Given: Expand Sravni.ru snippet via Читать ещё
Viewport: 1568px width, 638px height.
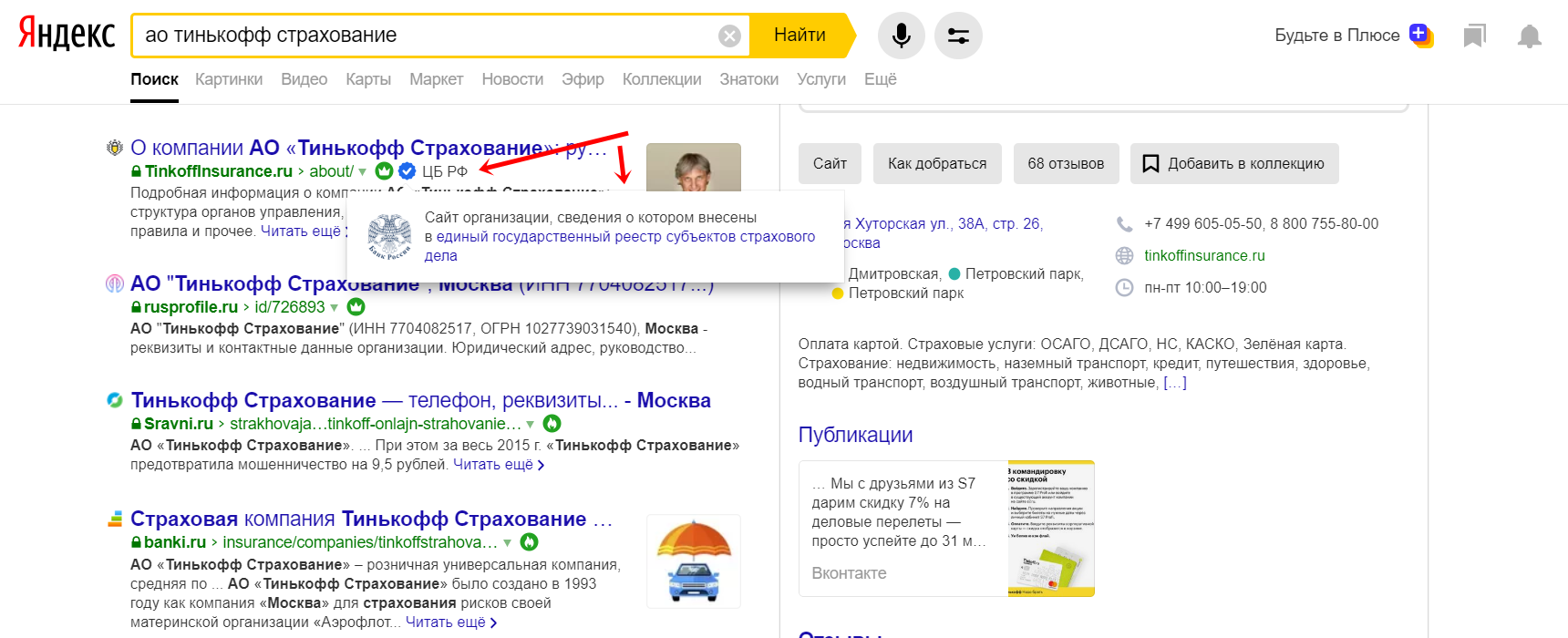Looking at the screenshot, I should (499, 465).
